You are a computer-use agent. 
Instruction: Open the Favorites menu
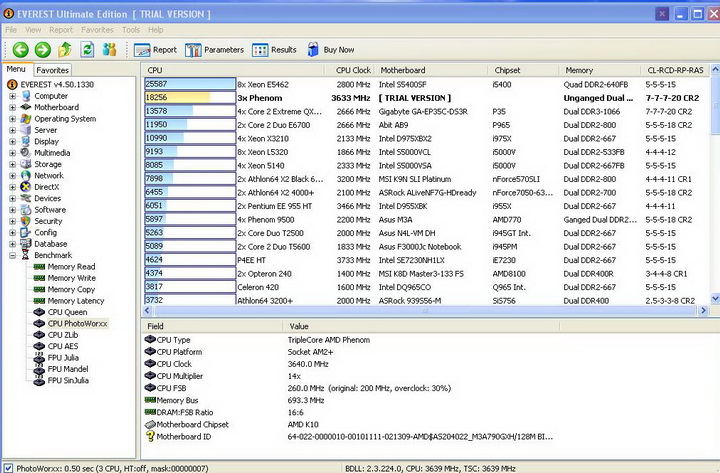[x=97, y=30]
